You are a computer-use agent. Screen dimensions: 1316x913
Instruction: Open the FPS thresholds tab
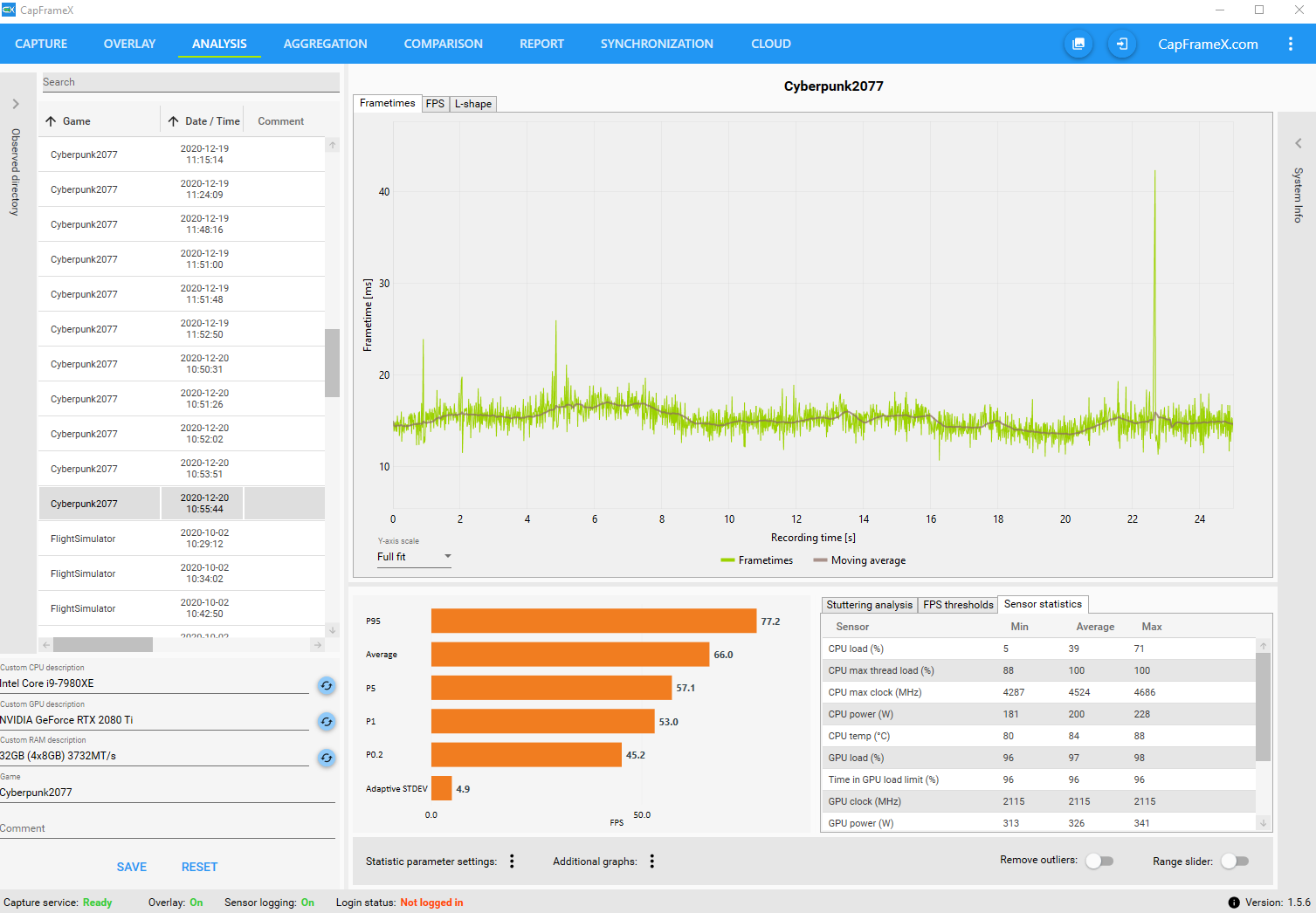tap(958, 605)
